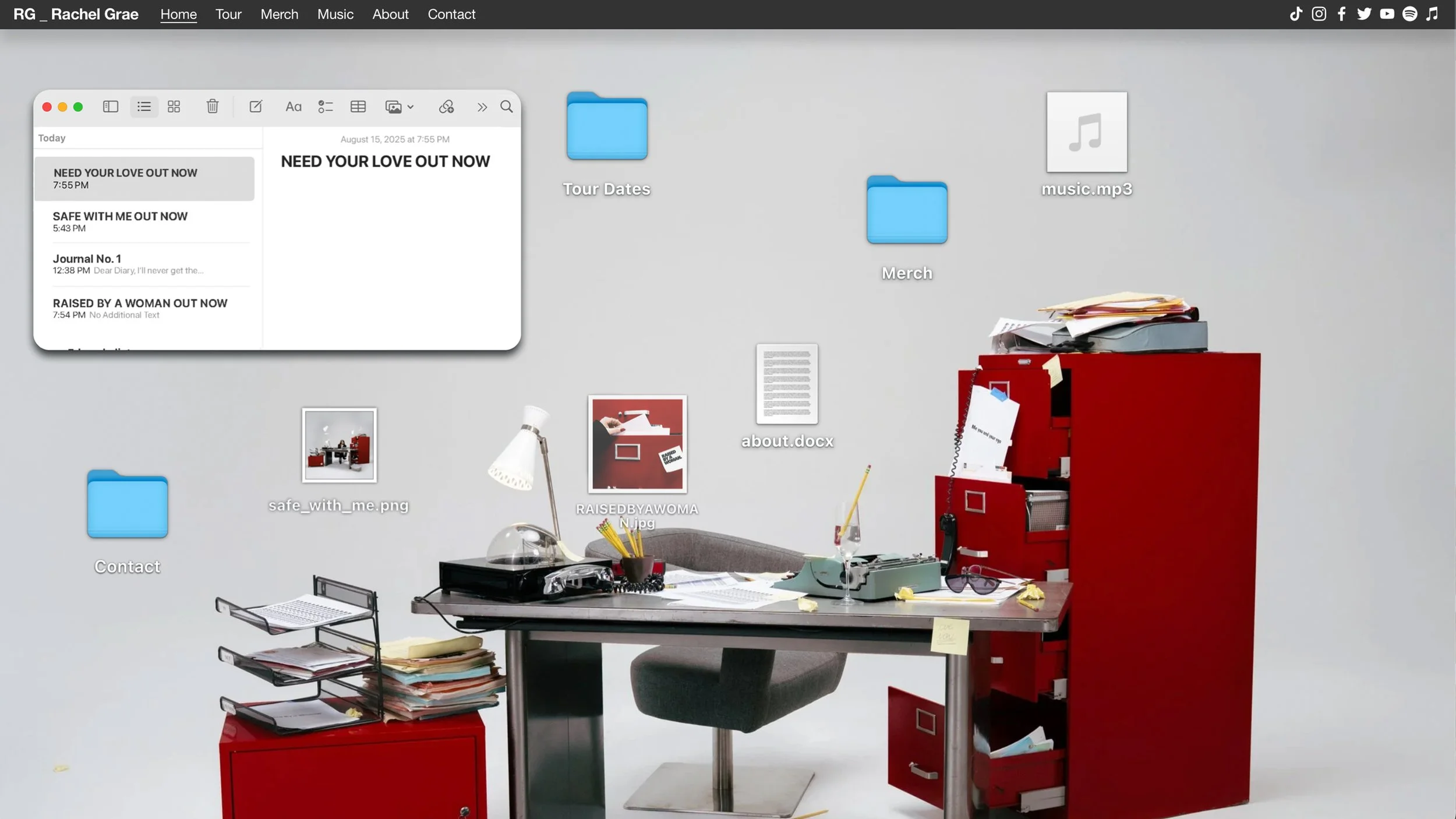Open the About navigation tab

tap(390, 14)
